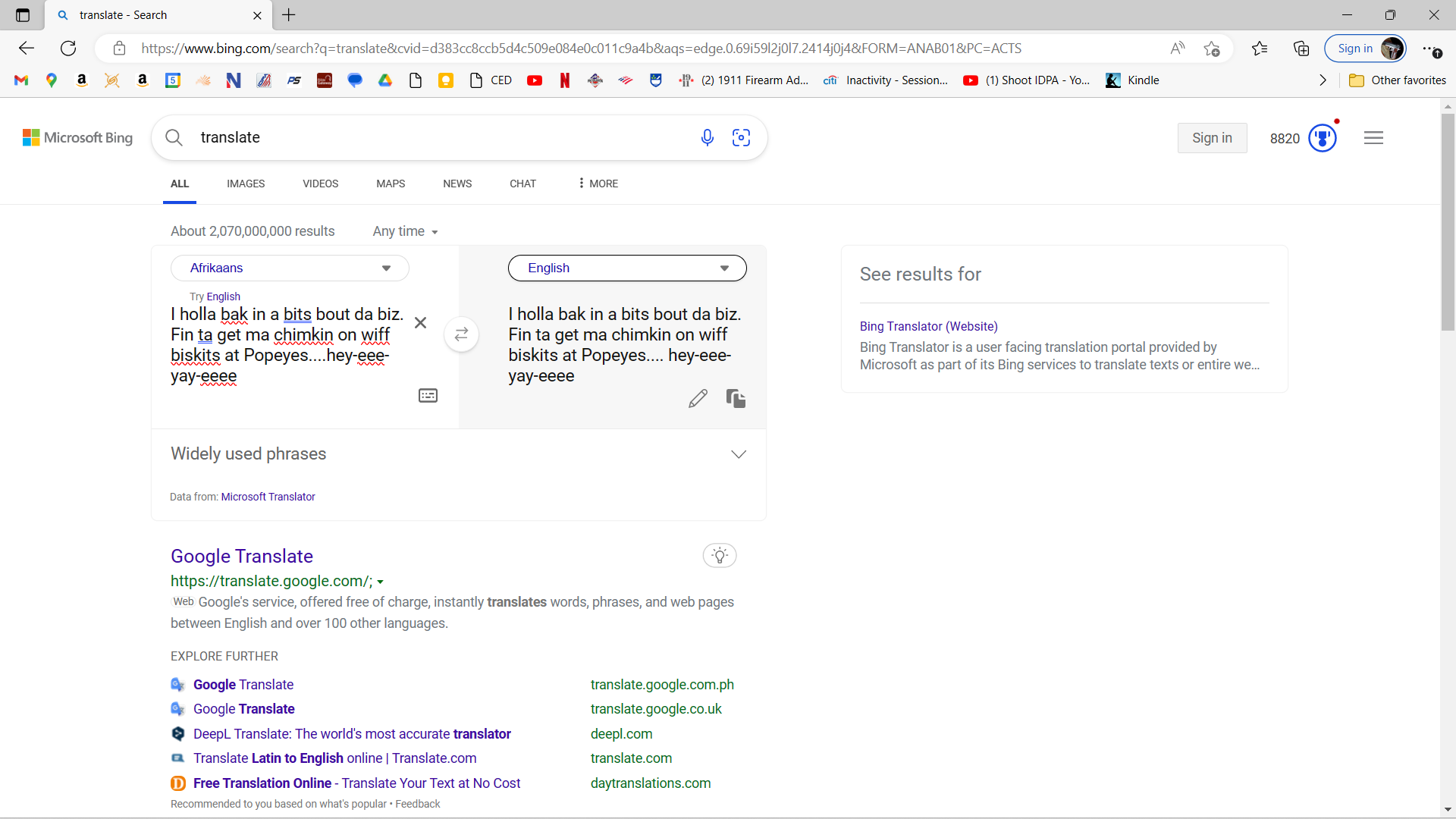The image size is (1456, 819).
Task: Click inside the translate search box
Action: coord(440,137)
